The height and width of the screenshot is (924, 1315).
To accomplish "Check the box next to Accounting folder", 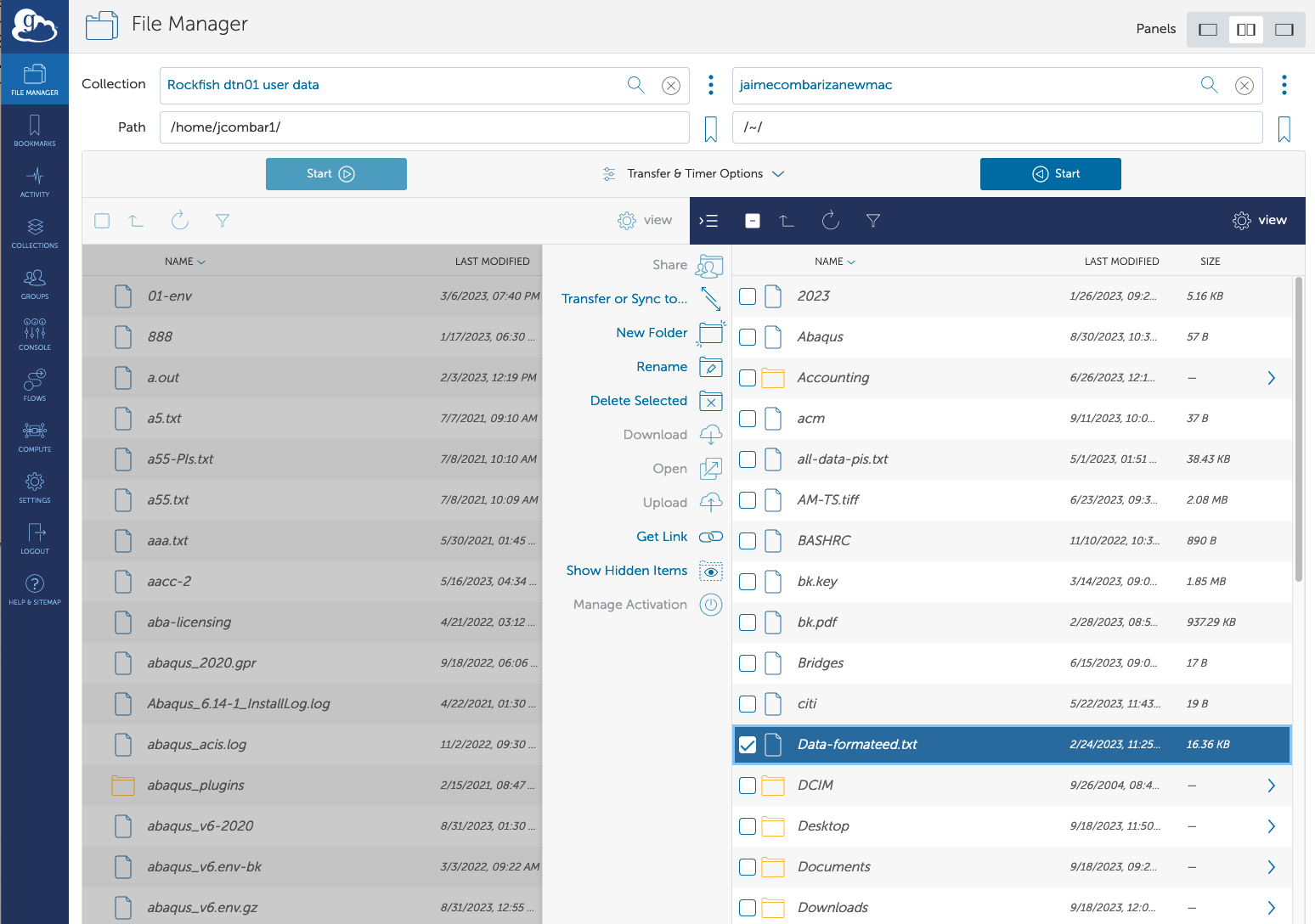I will [748, 378].
